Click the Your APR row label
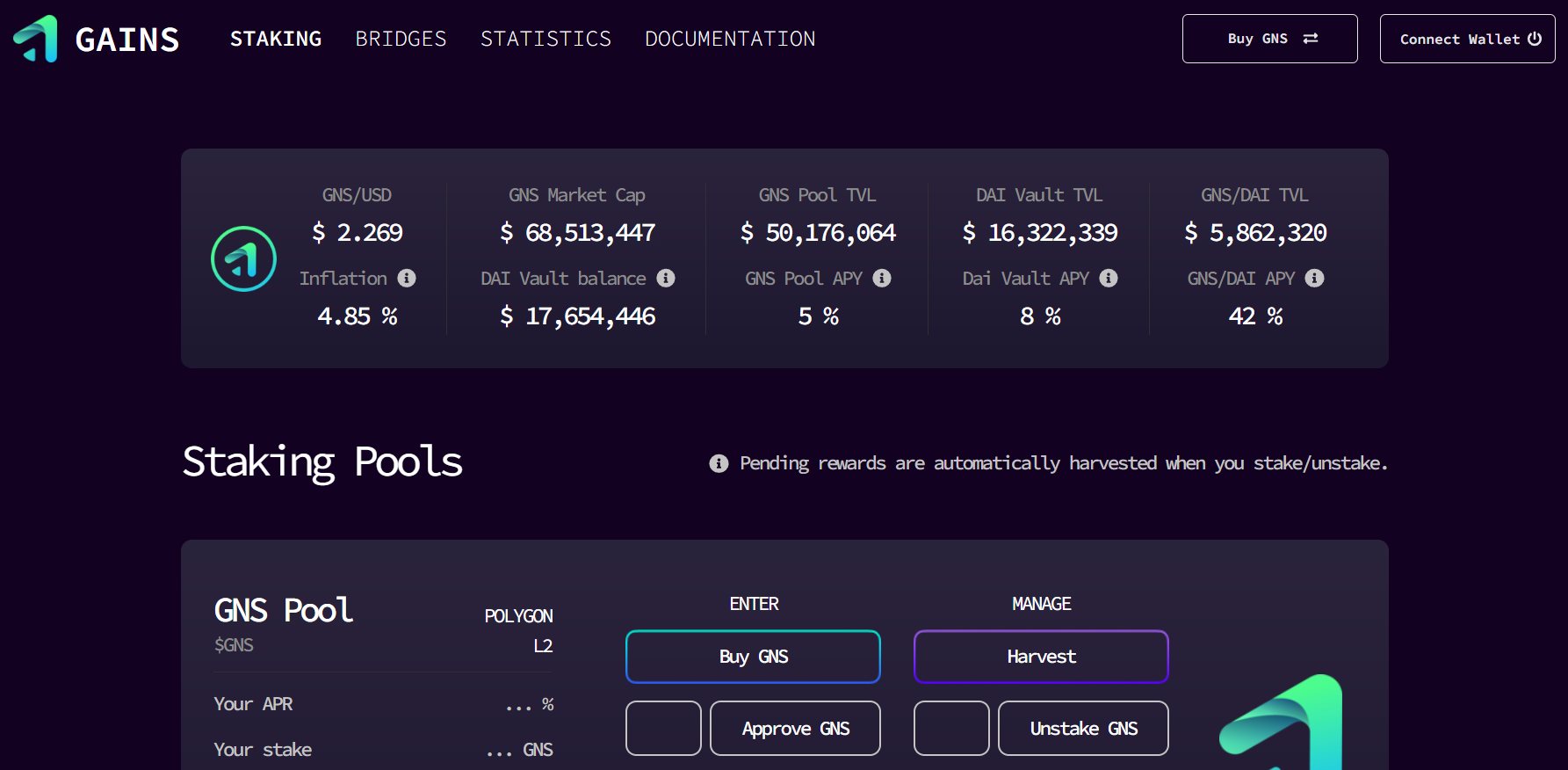 (253, 704)
